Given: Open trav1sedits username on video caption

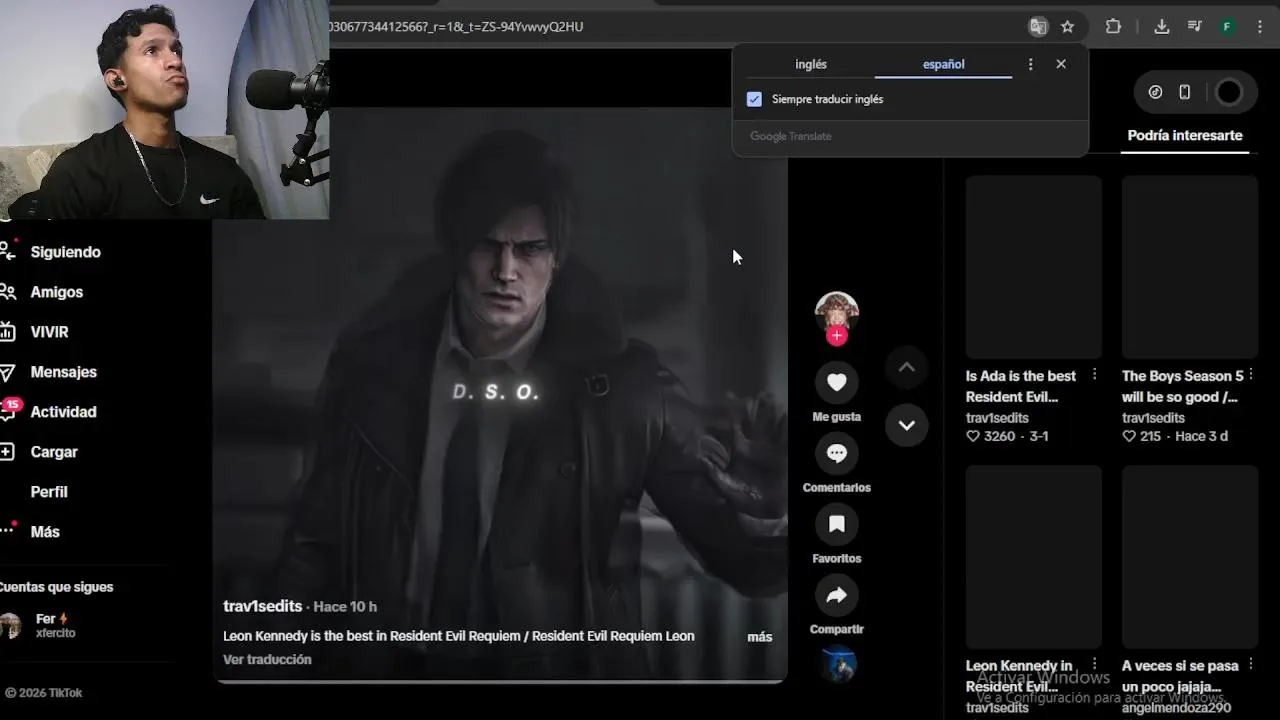Looking at the screenshot, I should click(x=262, y=606).
